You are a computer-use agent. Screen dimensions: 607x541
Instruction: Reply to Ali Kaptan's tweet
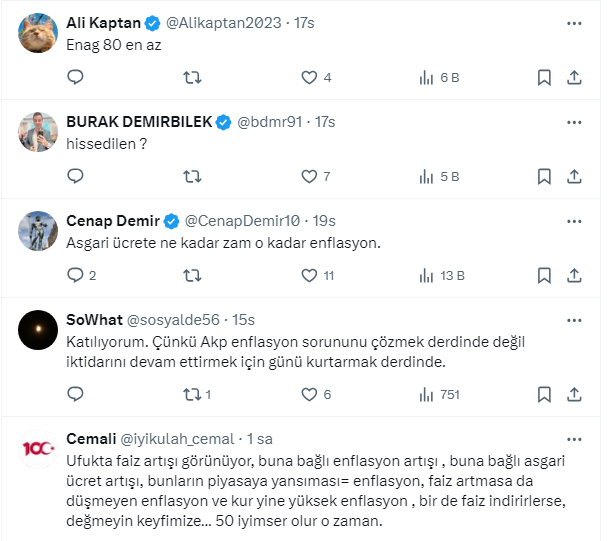(x=75, y=77)
